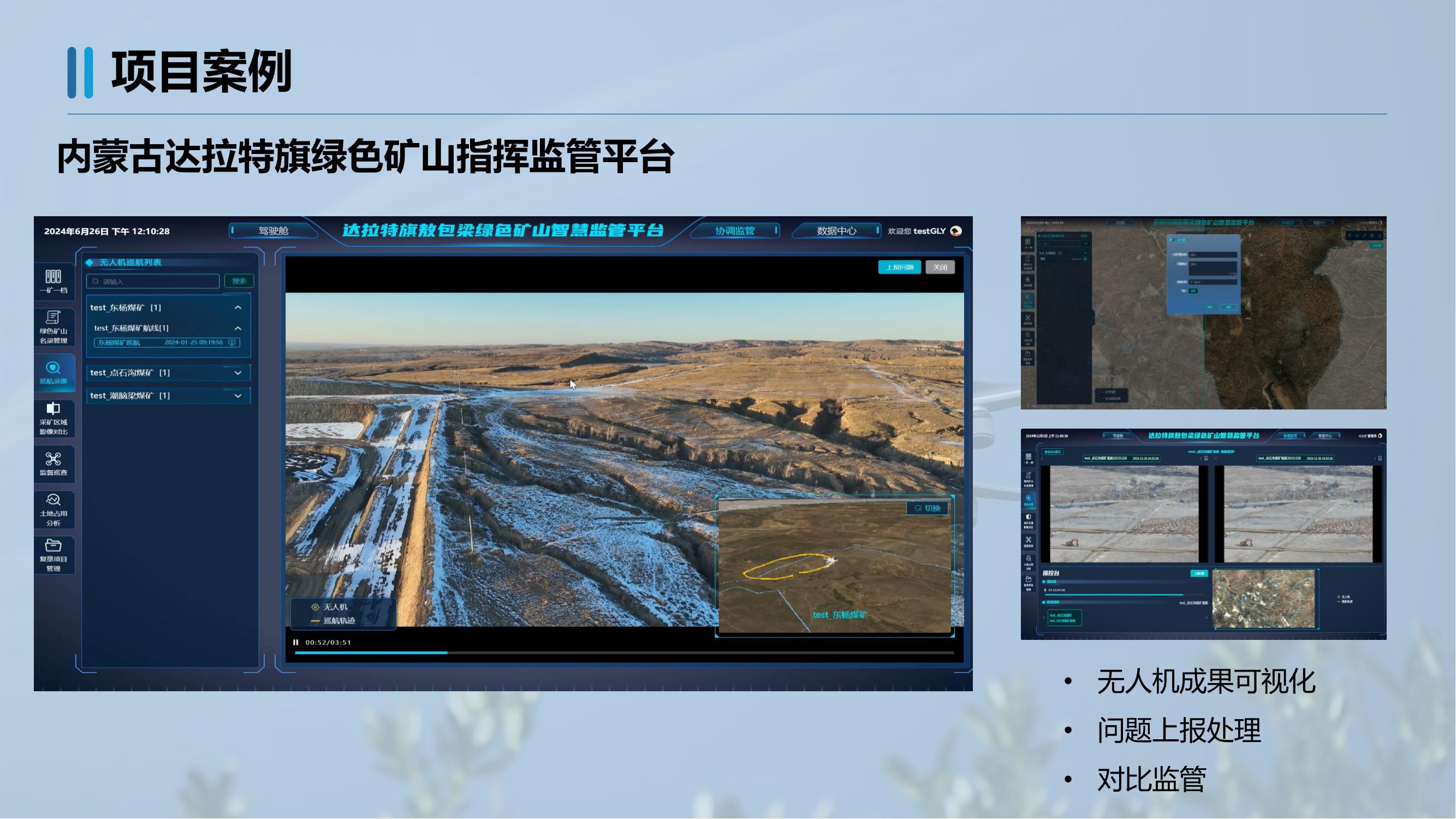Switch to the 驾驶舱 tab
Viewport: 1456px width, 819px height.
(274, 230)
